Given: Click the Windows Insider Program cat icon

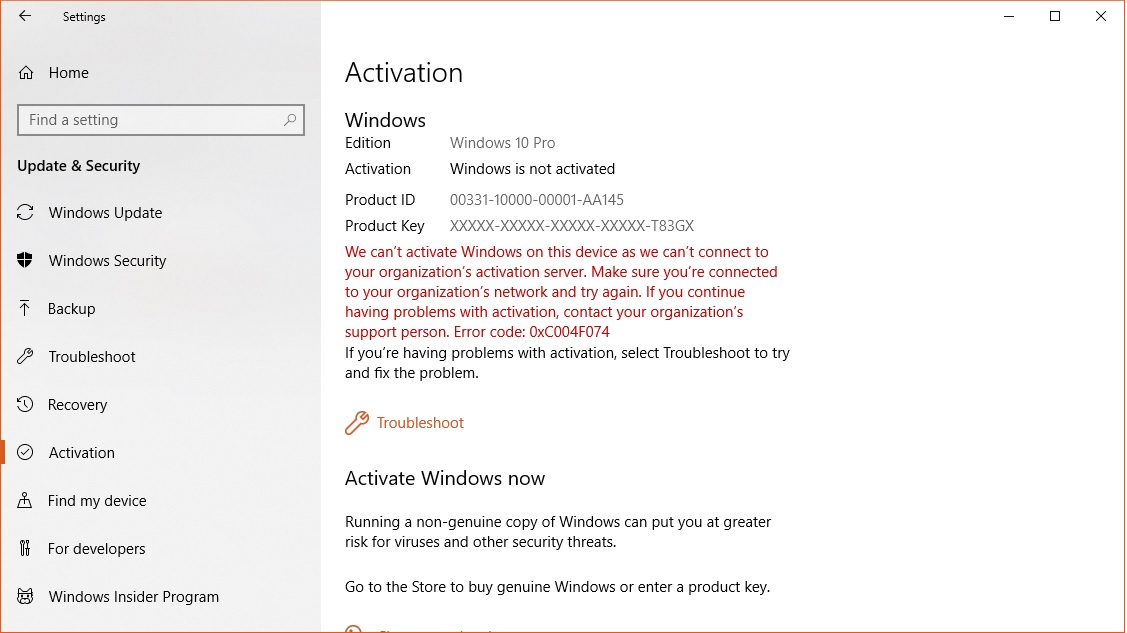Looking at the screenshot, I should [25, 596].
